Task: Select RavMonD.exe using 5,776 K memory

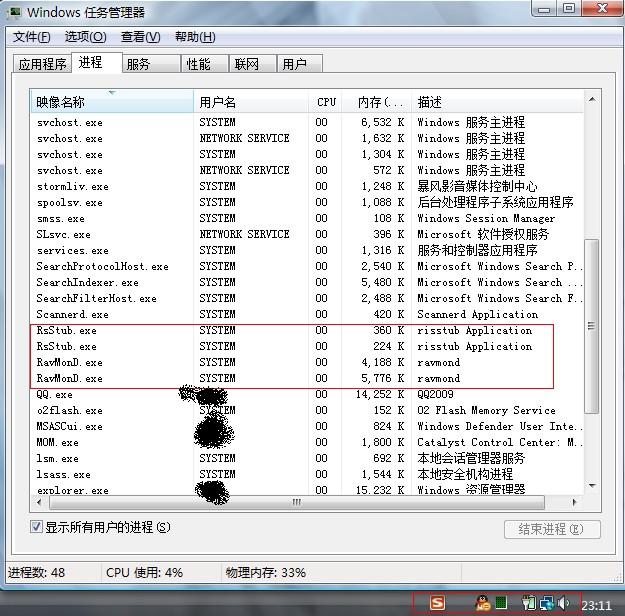Action: coord(307,378)
